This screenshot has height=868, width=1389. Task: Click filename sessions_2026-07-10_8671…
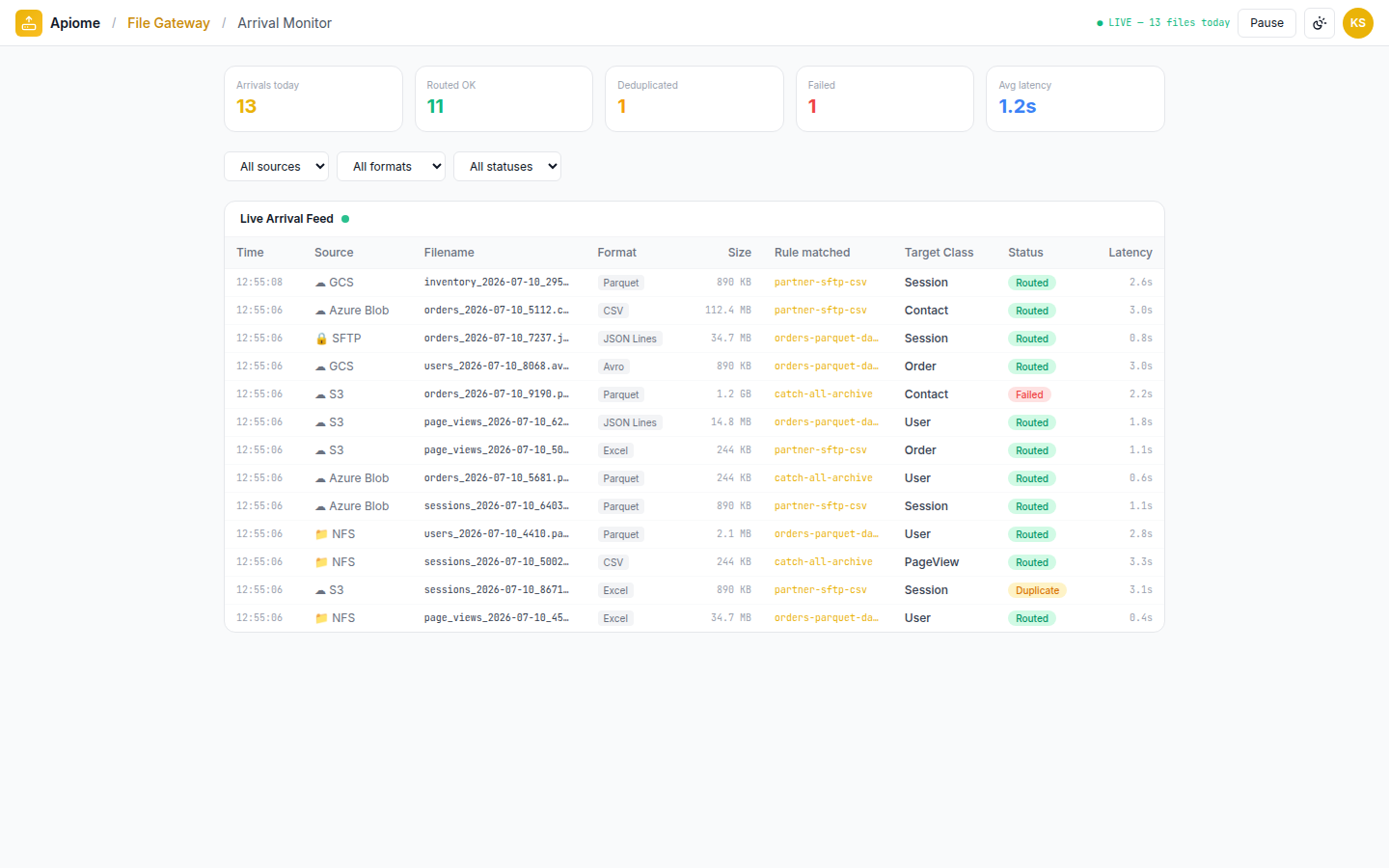[x=497, y=590]
